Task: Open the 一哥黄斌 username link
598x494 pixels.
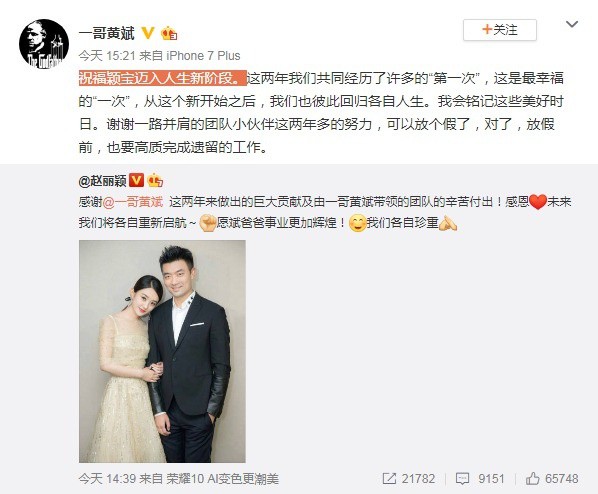Action: [x=107, y=33]
